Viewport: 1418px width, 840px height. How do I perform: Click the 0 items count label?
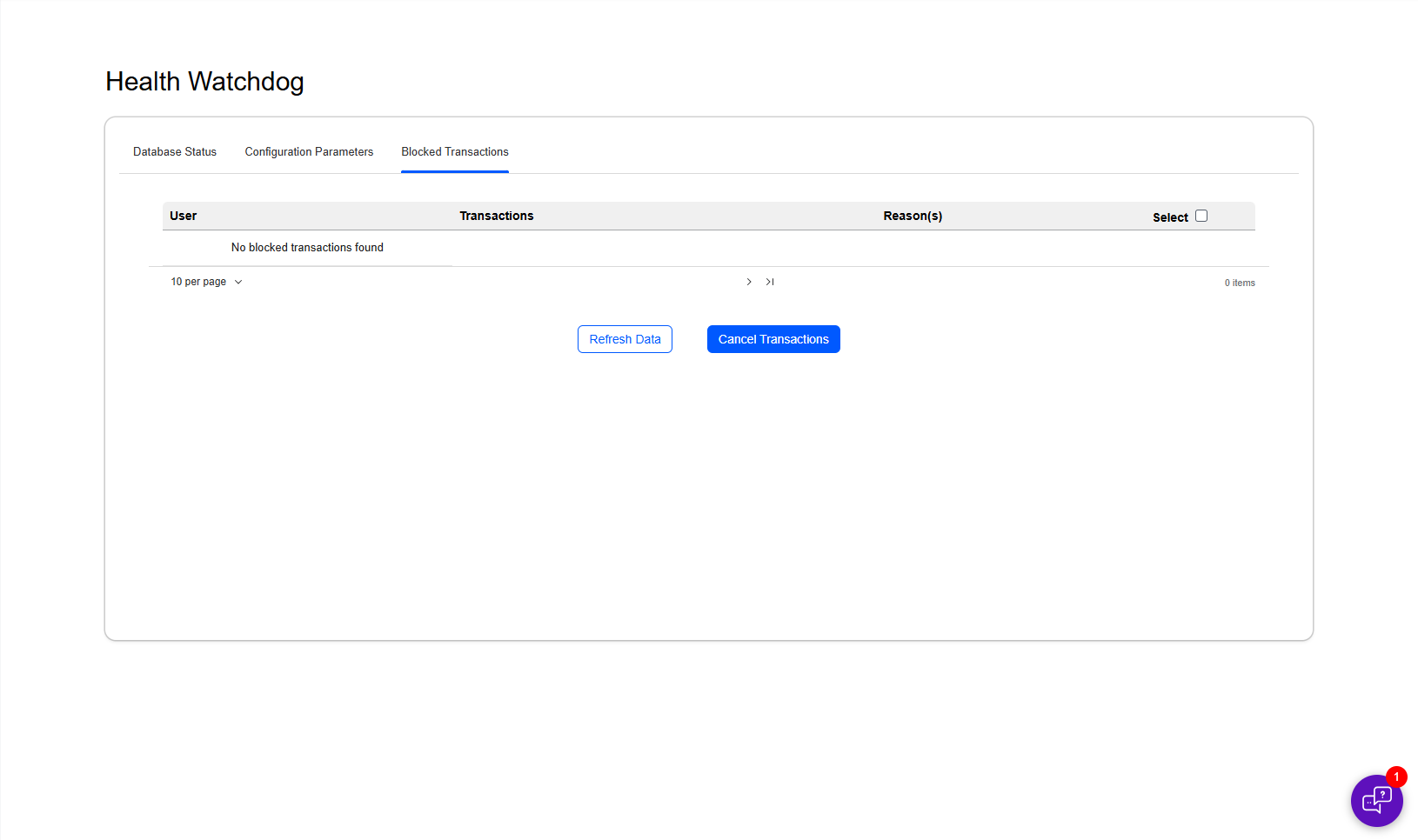(x=1240, y=283)
